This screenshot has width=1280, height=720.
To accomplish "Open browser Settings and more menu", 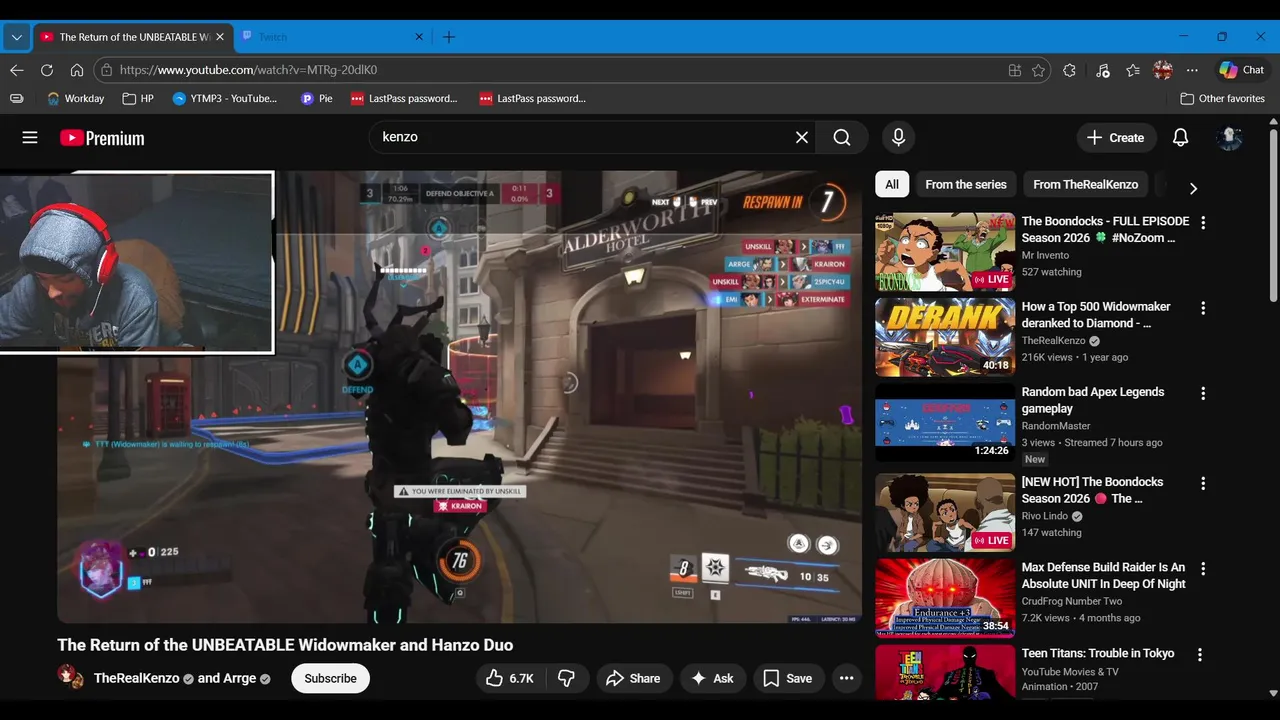I will (1192, 70).
